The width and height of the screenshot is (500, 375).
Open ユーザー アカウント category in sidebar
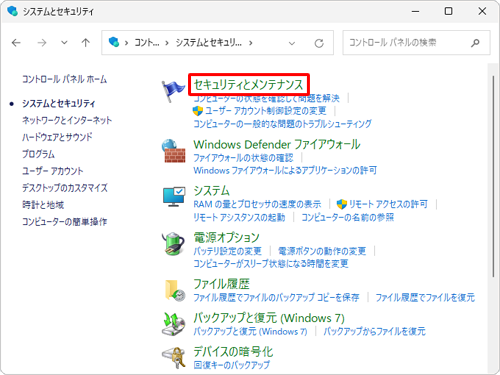point(53,171)
